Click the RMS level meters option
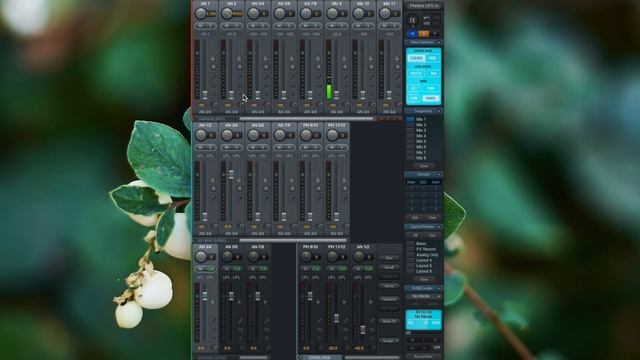The width and height of the screenshot is (640, 360). [x=433, y=74]
